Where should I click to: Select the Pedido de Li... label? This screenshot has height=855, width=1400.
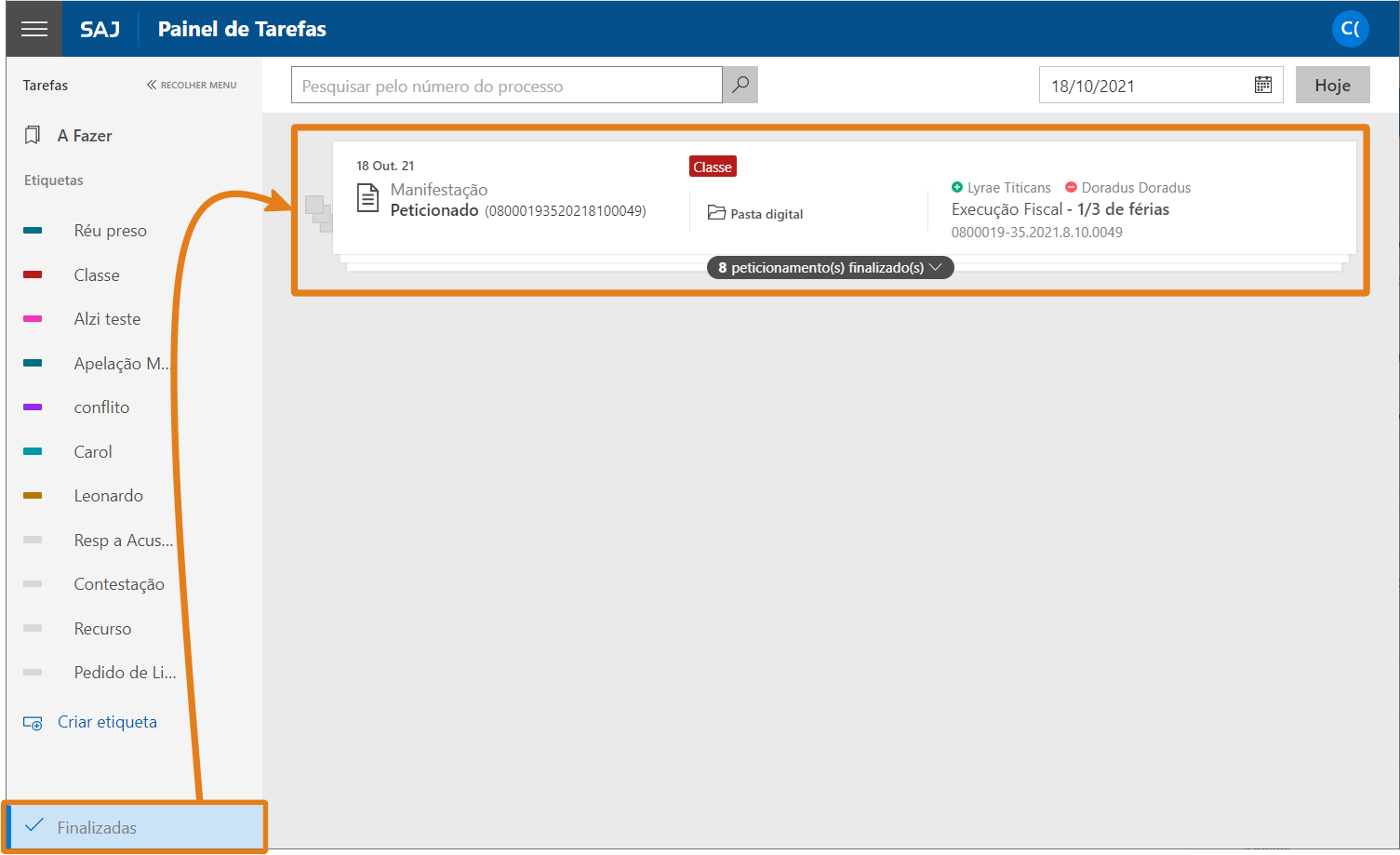tap(125, 673)
